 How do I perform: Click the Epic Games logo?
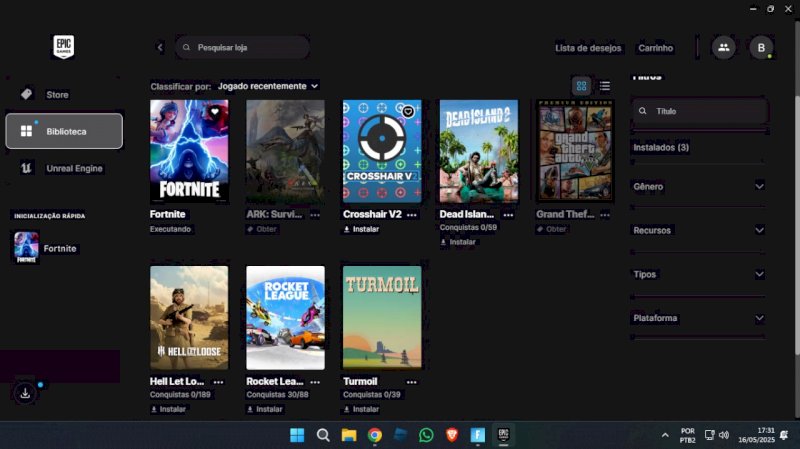click(x=64, y=46)
